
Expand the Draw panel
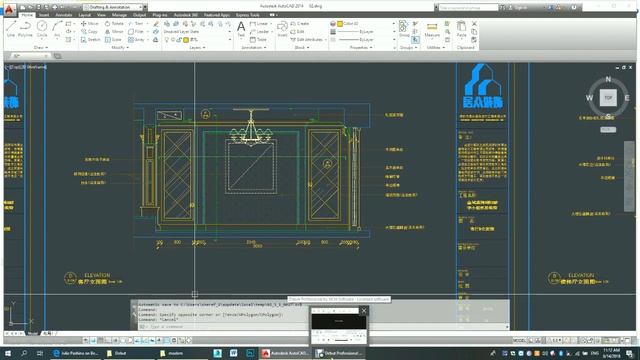tap(40, 48)
